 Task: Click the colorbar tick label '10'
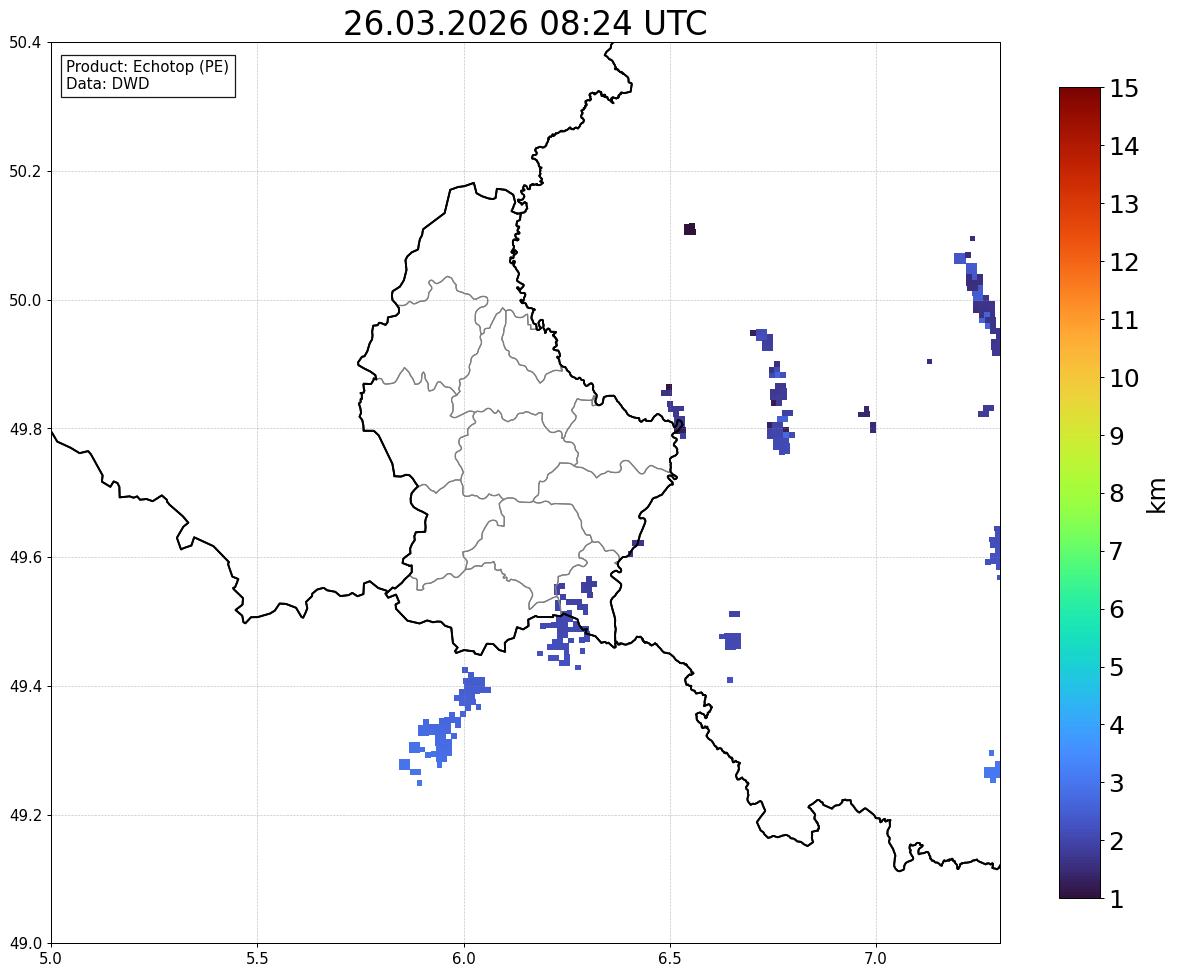click(1124, 378)
